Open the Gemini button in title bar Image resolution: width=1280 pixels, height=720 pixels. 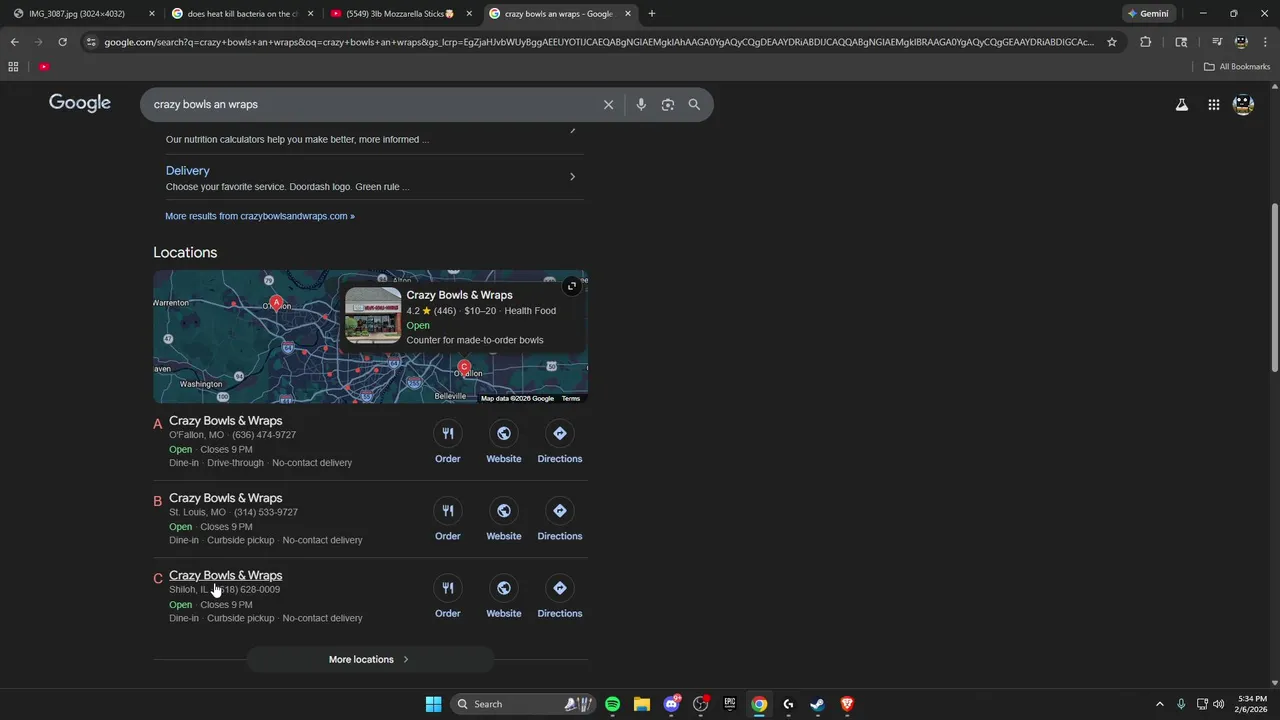[x=1148, y=14]
